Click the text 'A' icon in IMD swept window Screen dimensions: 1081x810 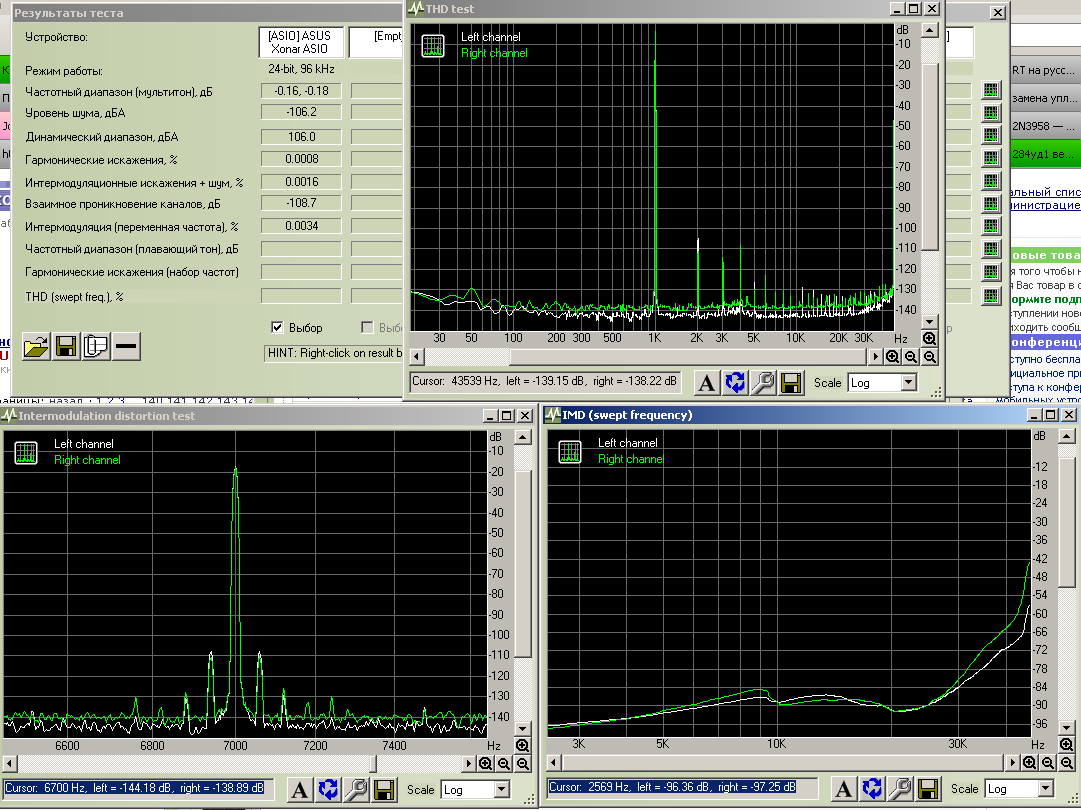(x=845, y=788)
